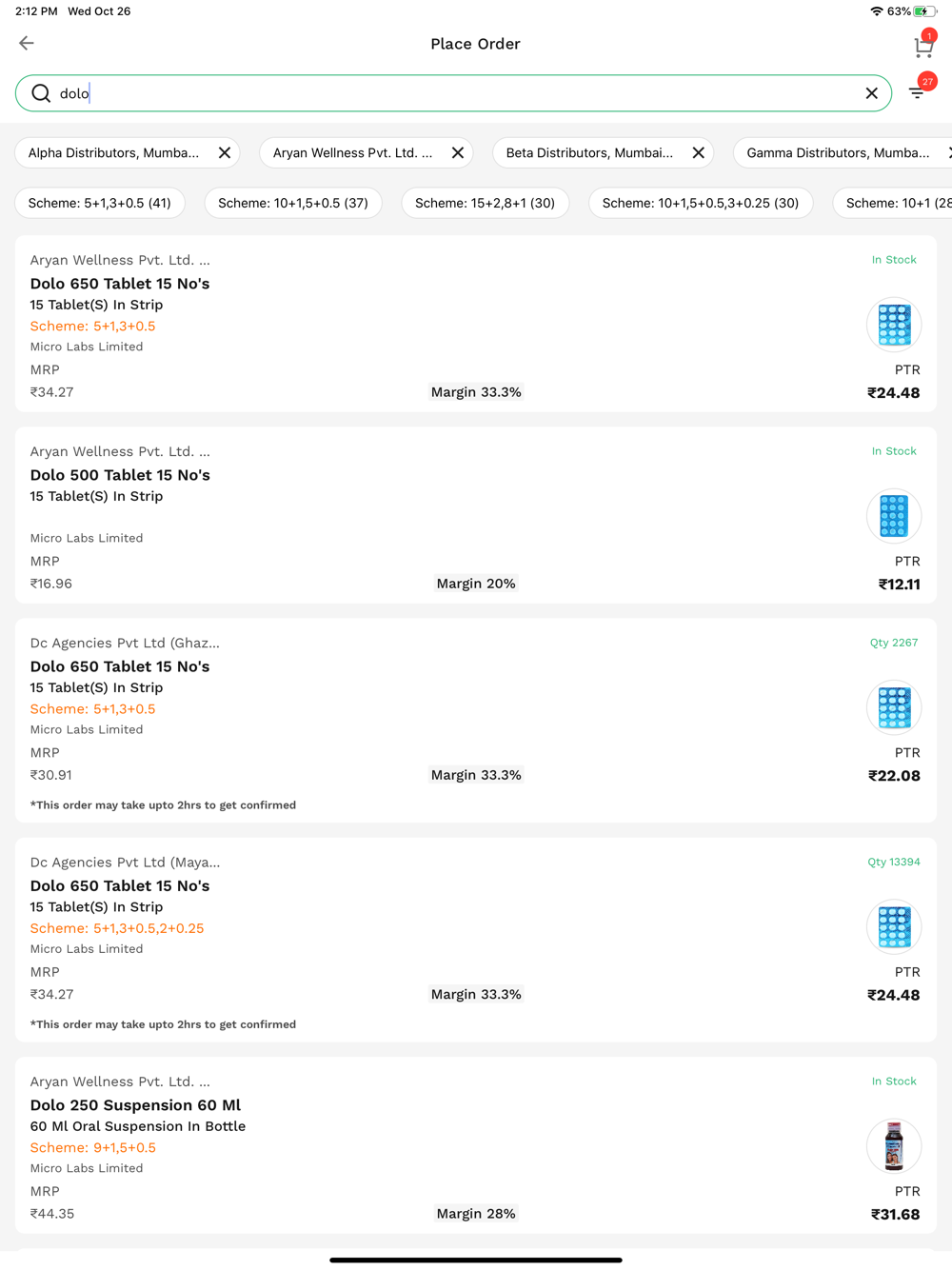Open Dolo 500 Tablet product thumbnail

(x=894, y=516)
